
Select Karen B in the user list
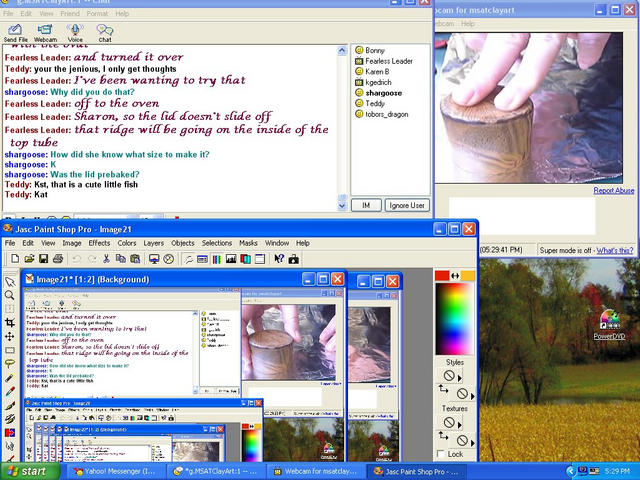372,71
